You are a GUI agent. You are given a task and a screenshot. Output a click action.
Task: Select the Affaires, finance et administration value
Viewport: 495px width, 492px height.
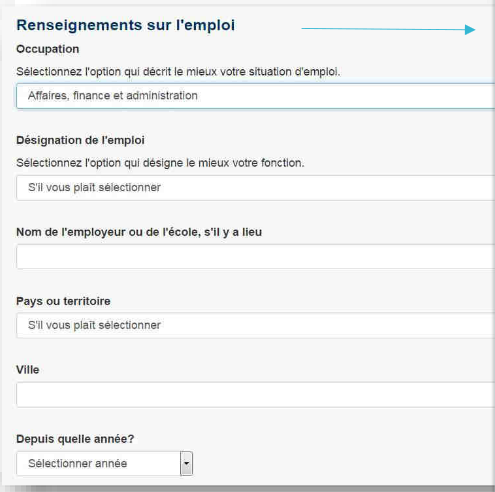(113, 96)
